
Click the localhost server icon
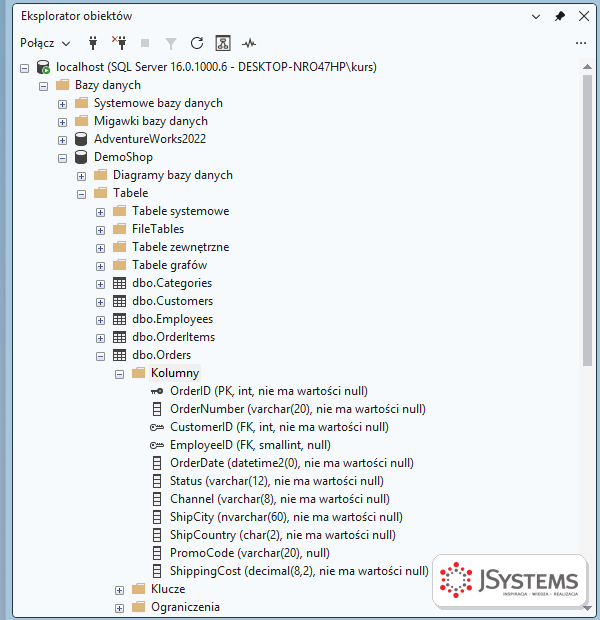pyautogui.click(x=43, y=67)
